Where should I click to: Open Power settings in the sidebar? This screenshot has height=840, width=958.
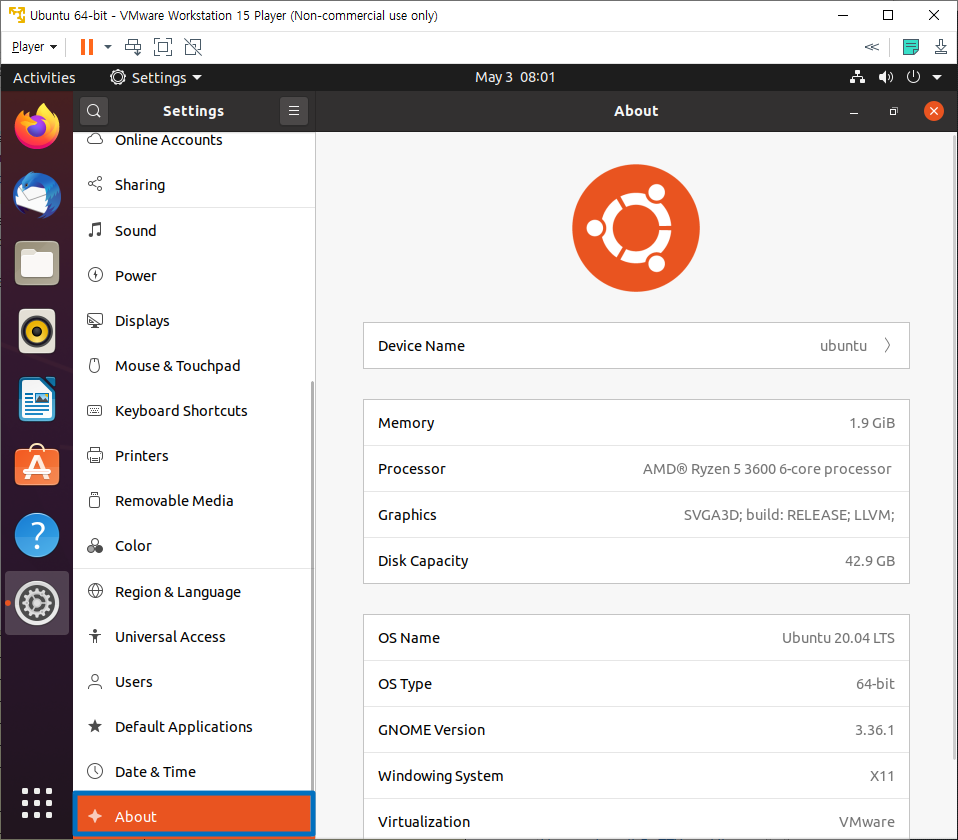coord(194,276)
